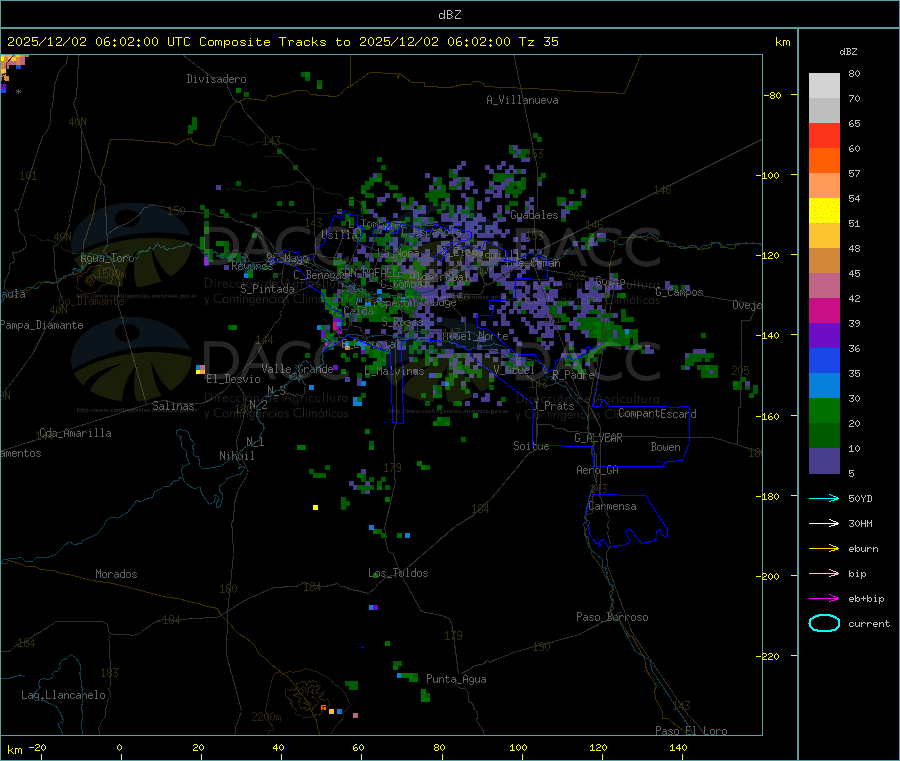Pick the bright yellow dBZ swatch above 51
Viewport: 900px width, 761px height.
(x=824, y=211)
